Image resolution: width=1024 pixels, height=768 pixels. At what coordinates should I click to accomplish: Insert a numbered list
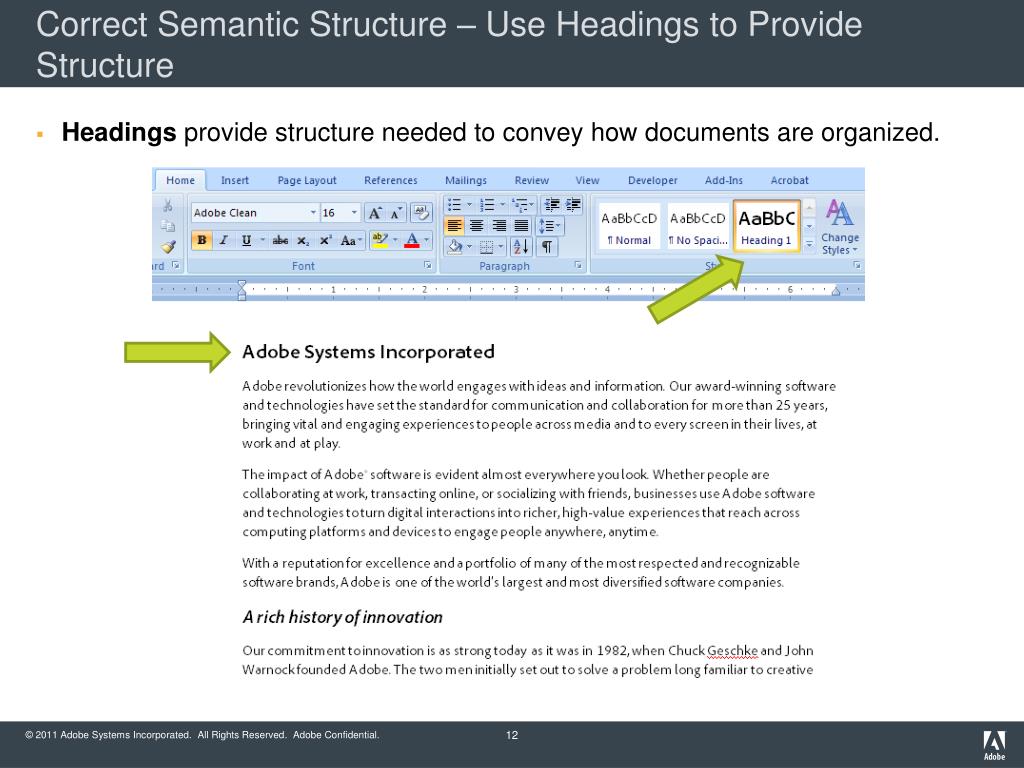[487, 205]
